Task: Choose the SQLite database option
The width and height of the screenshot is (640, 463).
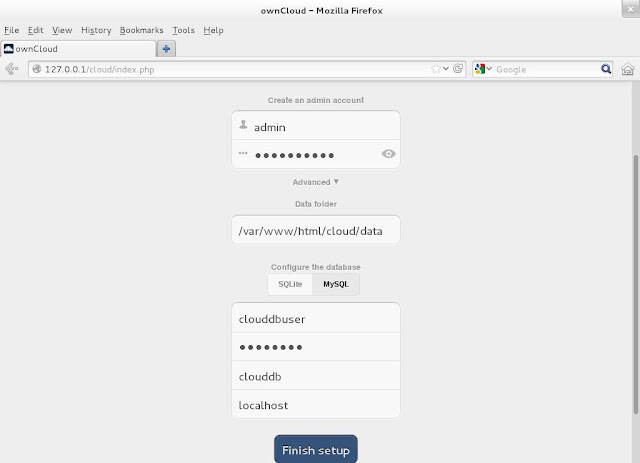Action: pyautogui.click(x=290, y=284)
